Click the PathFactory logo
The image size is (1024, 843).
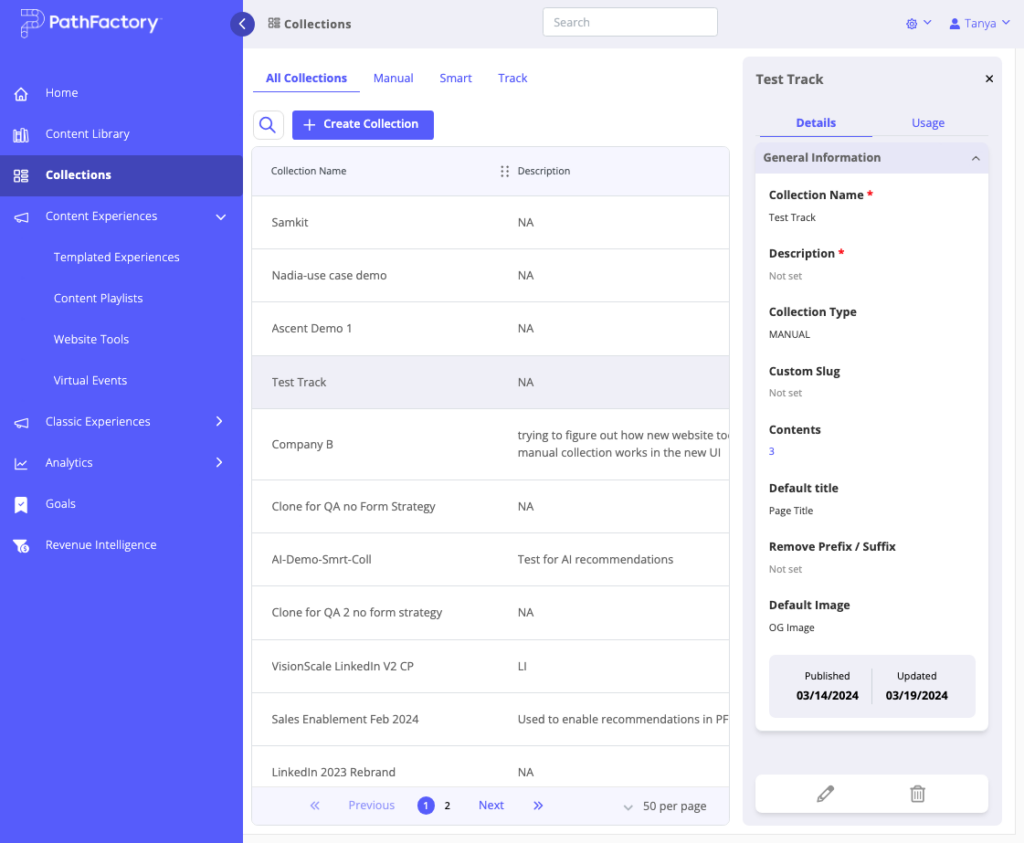click(x=90, y=22)
